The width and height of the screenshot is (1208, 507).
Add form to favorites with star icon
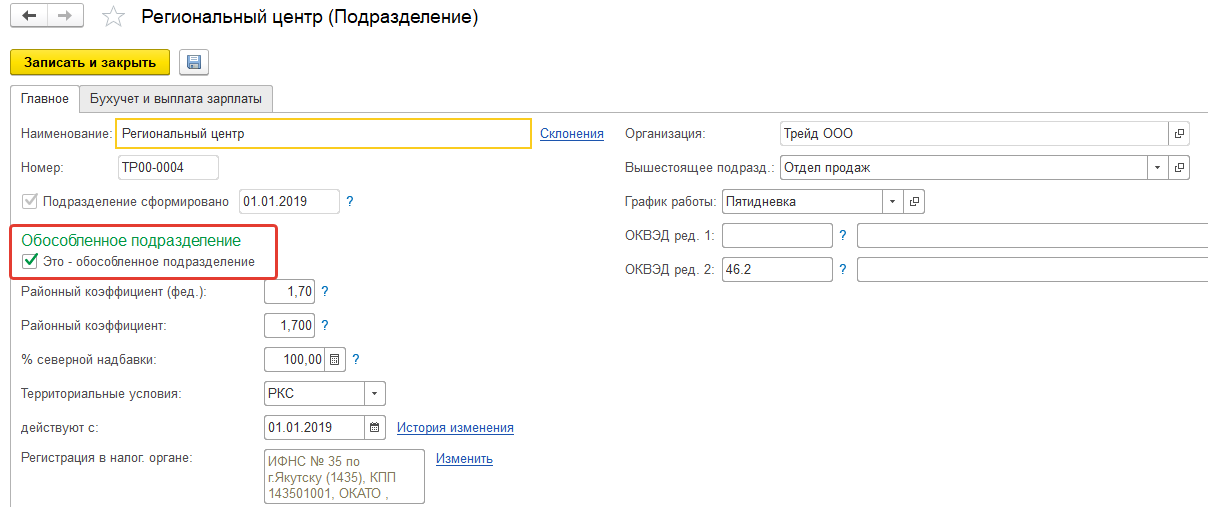114,18
